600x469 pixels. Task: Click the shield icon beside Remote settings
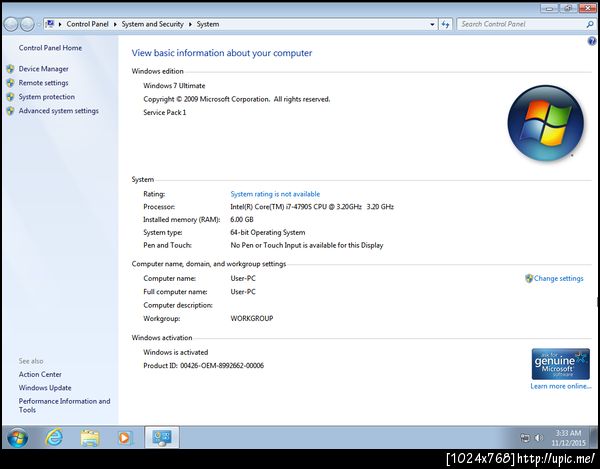pyautogui.click(x=10, y=83)
